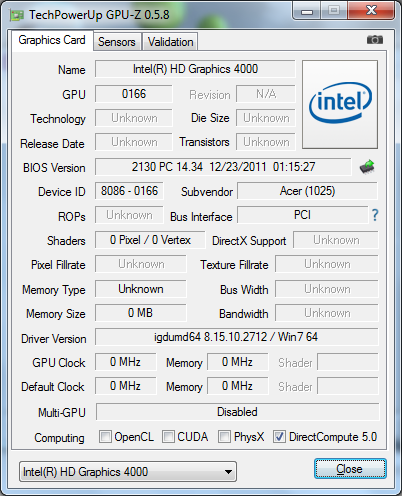Enable the OpenCL checkbox
The width and height of the screenshot is (402, 496).
pos(105,436)
